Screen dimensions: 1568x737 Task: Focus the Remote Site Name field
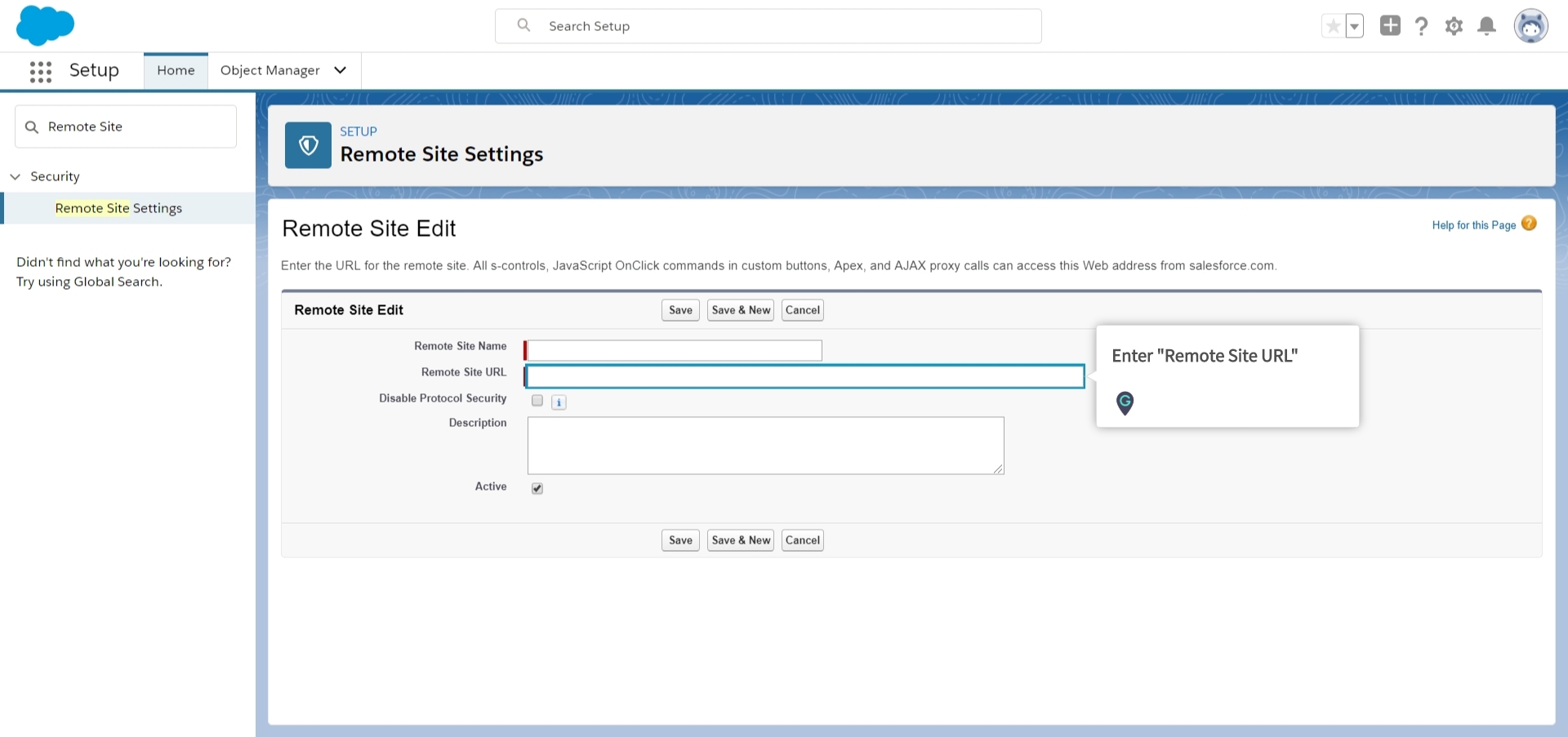pyautogui.click(x=675, y=350)
